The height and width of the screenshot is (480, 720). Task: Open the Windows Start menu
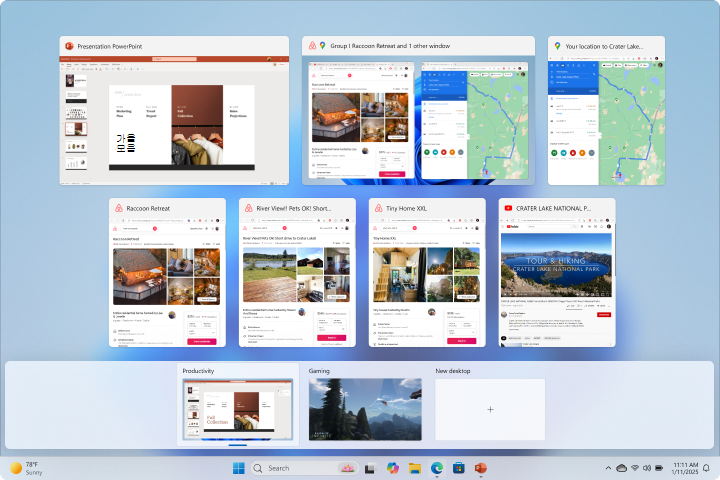tap(239, 468)
